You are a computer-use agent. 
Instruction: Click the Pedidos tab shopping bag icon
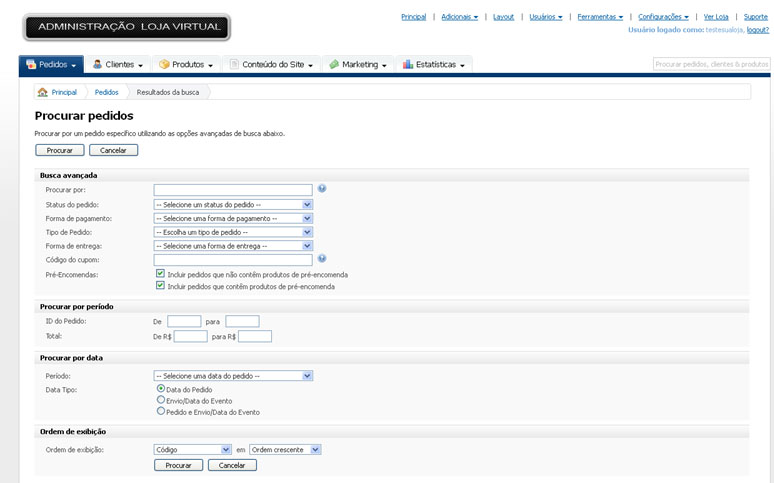coord(31,64)
